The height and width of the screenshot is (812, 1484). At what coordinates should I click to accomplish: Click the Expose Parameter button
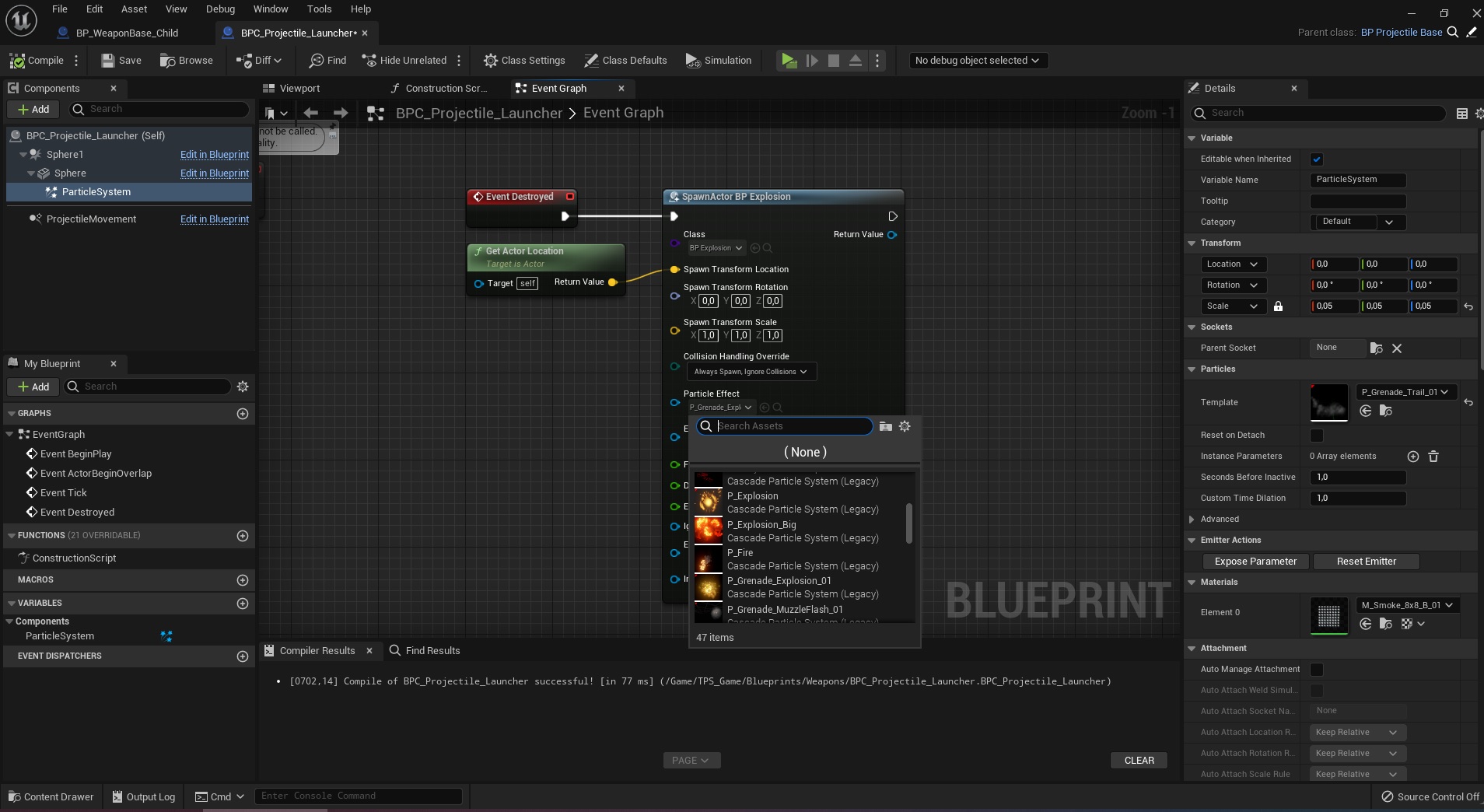(1255, 562)
